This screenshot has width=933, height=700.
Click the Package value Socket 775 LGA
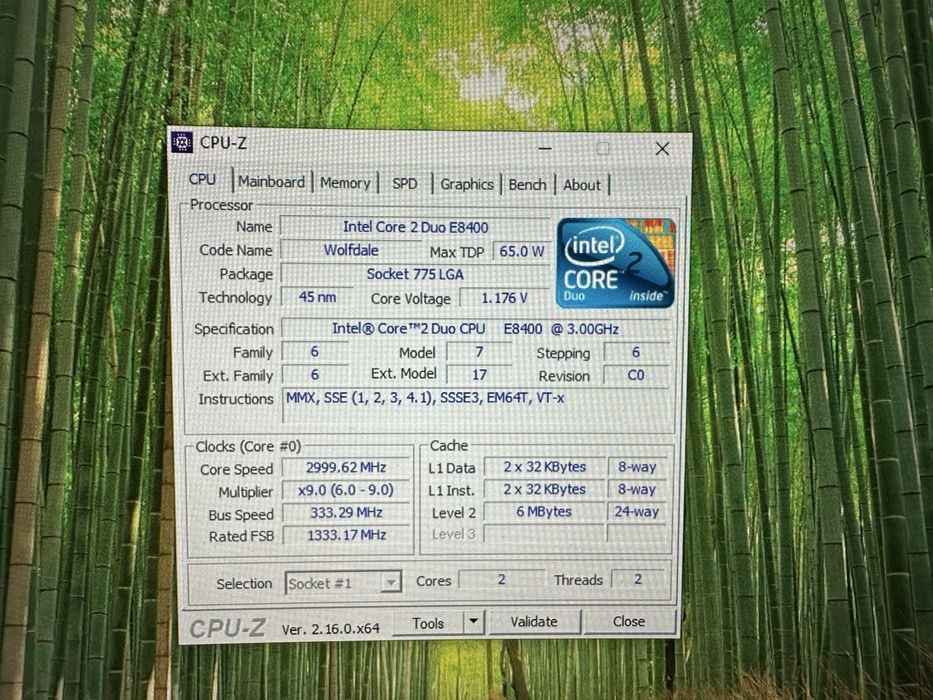click(x=415, y=274)
